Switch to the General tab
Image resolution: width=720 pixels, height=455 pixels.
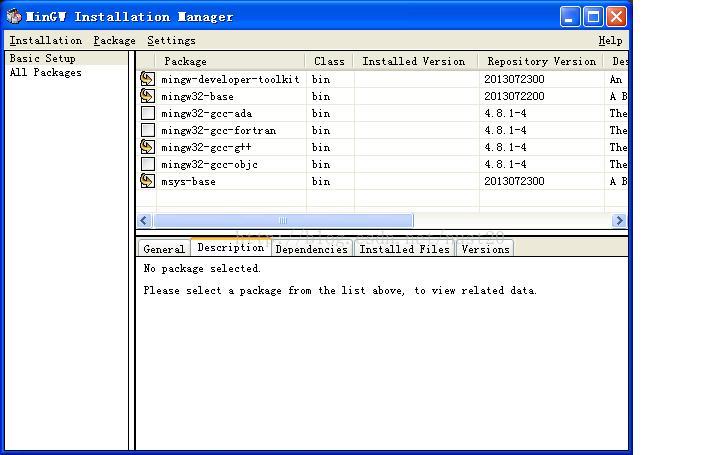(x=164, y=249)
